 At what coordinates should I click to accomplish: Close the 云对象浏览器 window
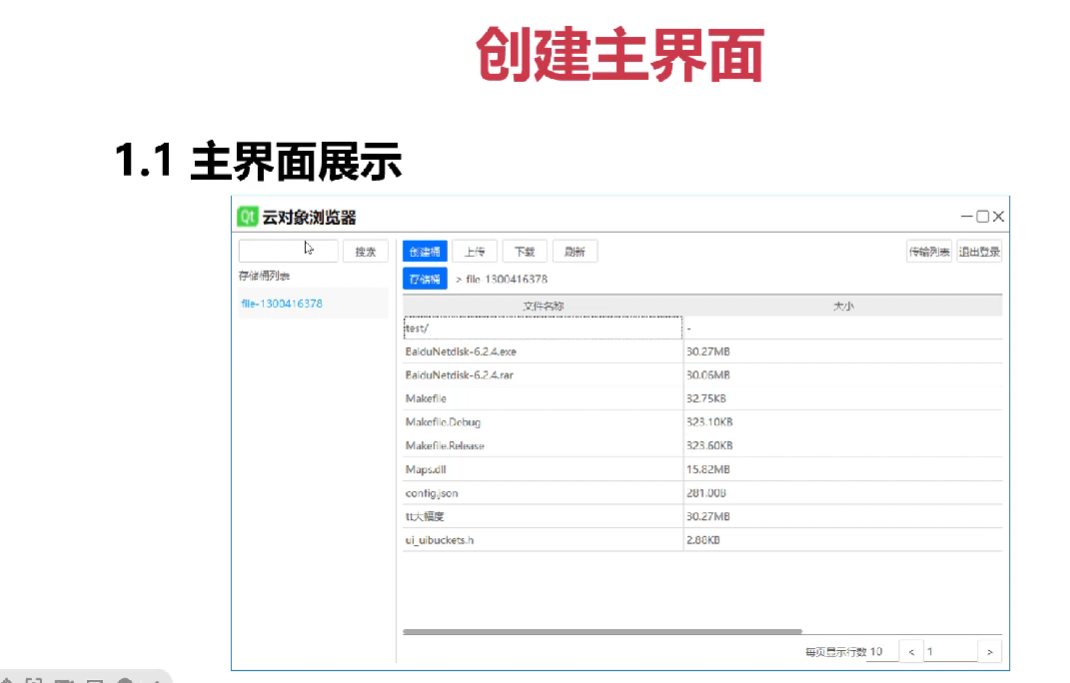click(998, 216)
